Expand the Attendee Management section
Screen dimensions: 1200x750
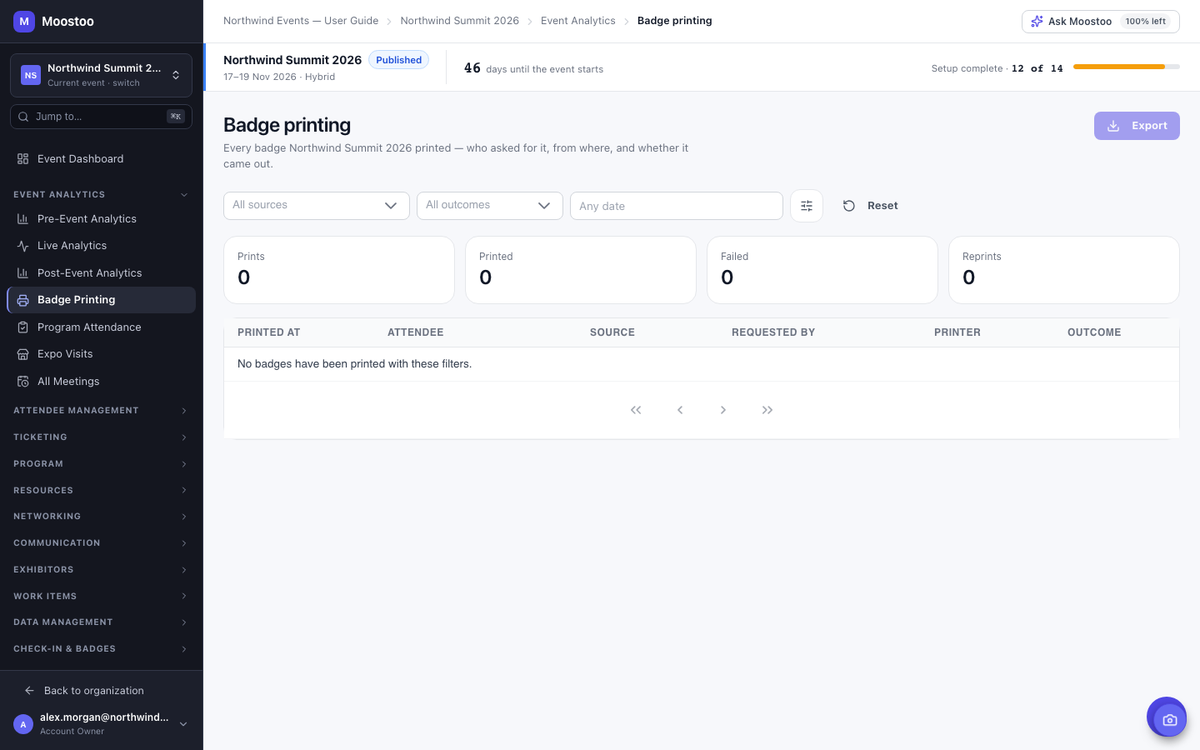tap(184, 411)
